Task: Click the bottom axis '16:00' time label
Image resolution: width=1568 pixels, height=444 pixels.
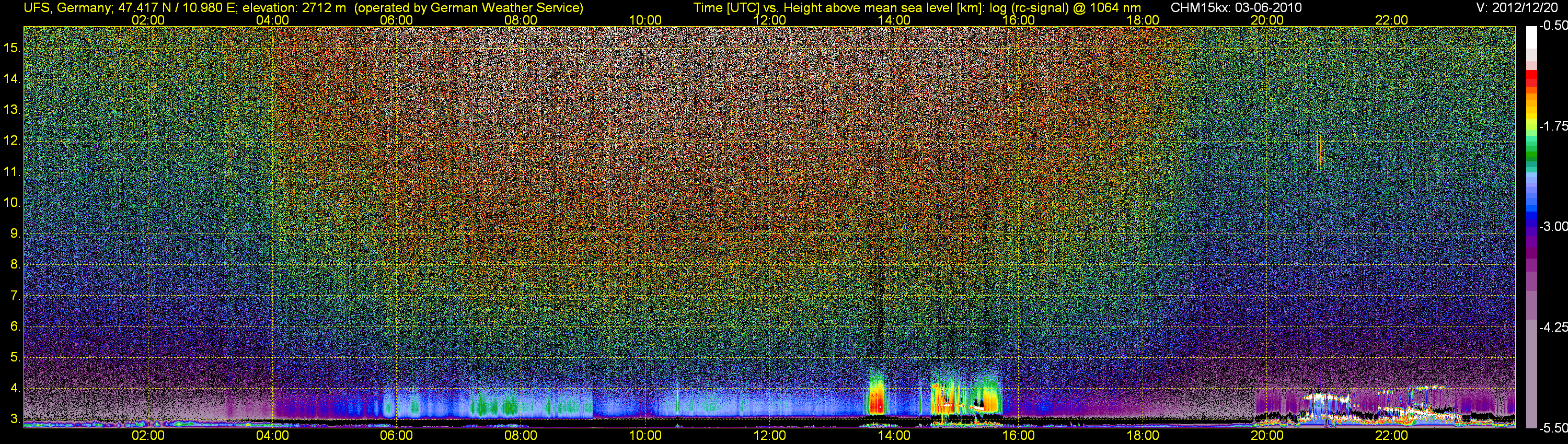Action: [x=1018, y=436]
